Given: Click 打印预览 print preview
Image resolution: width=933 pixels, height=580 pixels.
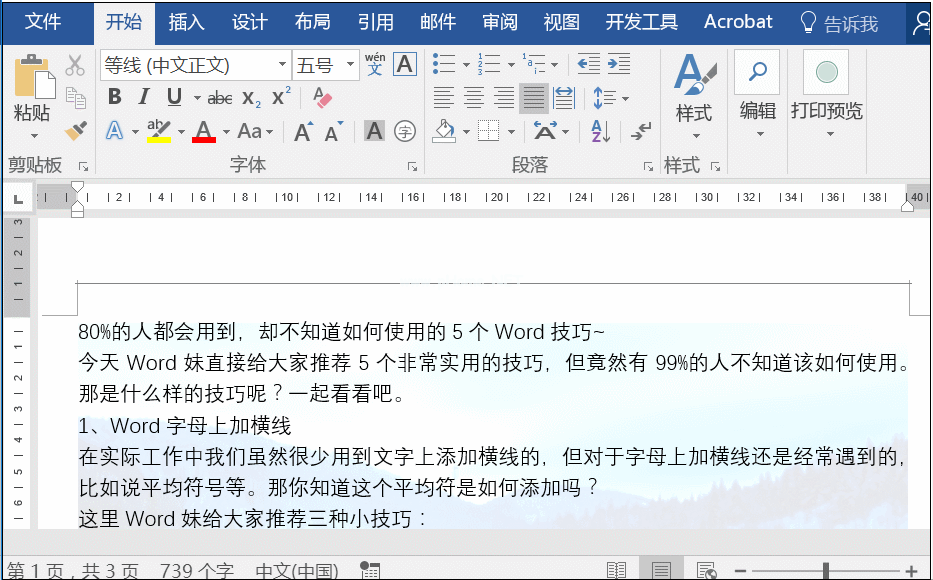Looking at the screenshot, I should click(826, 95).
